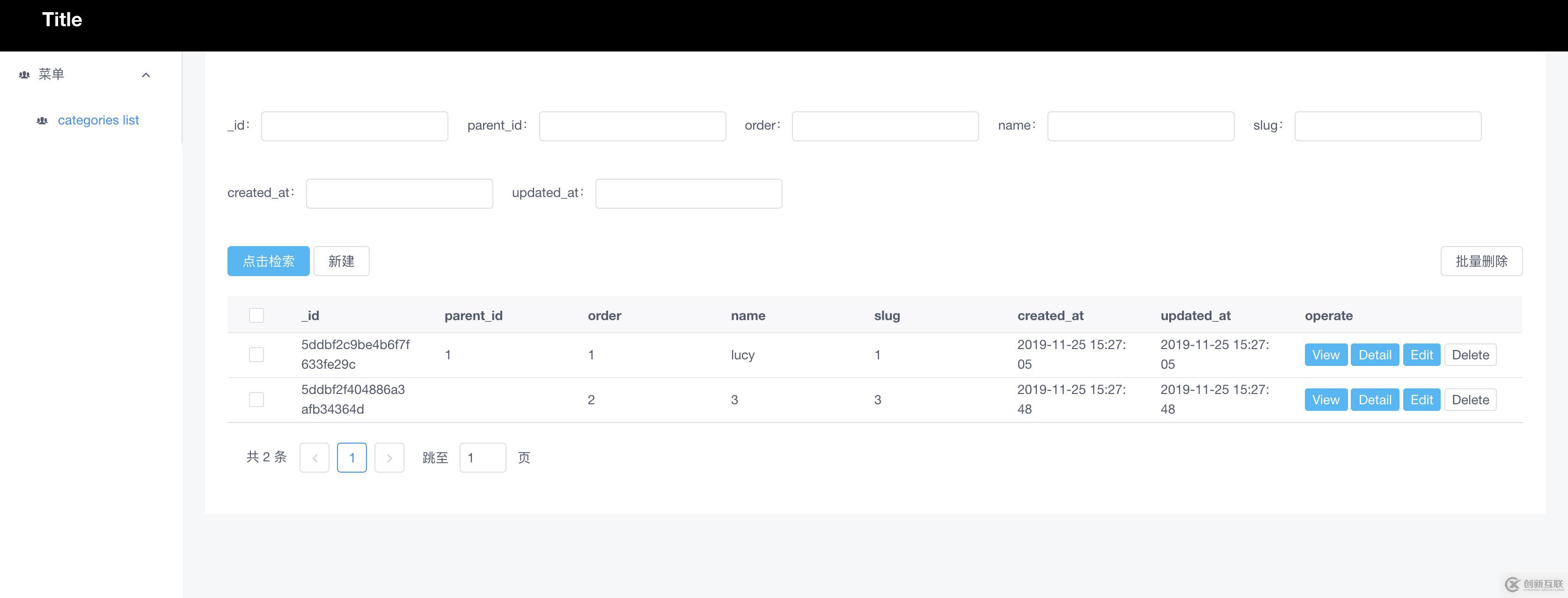The width and height of the screenshot is (1568, 598).
Task: Click the icon beside categories list
Action: tap(42, 120)
